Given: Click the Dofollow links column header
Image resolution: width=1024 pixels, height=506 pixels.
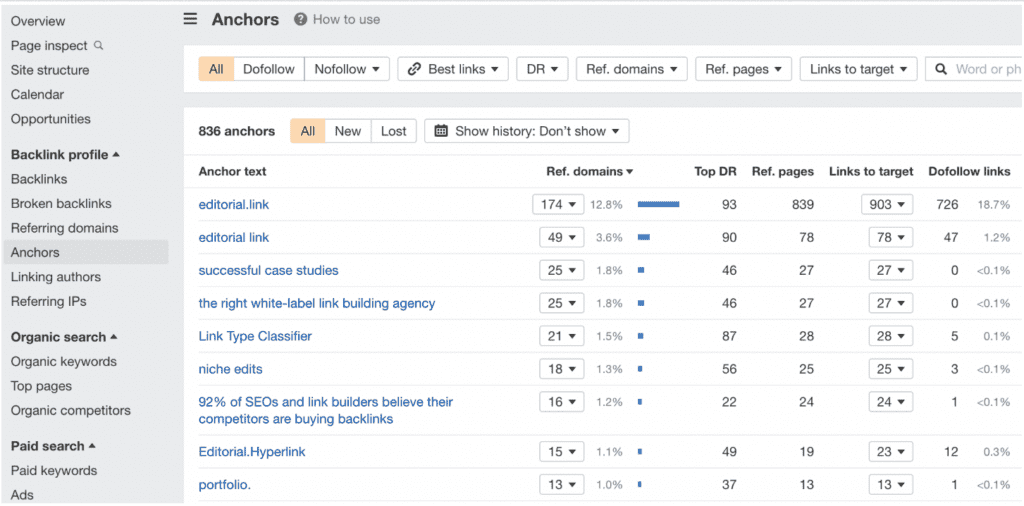Looking at the screenshot, I should pyautogui.click(x=969, y=172).
